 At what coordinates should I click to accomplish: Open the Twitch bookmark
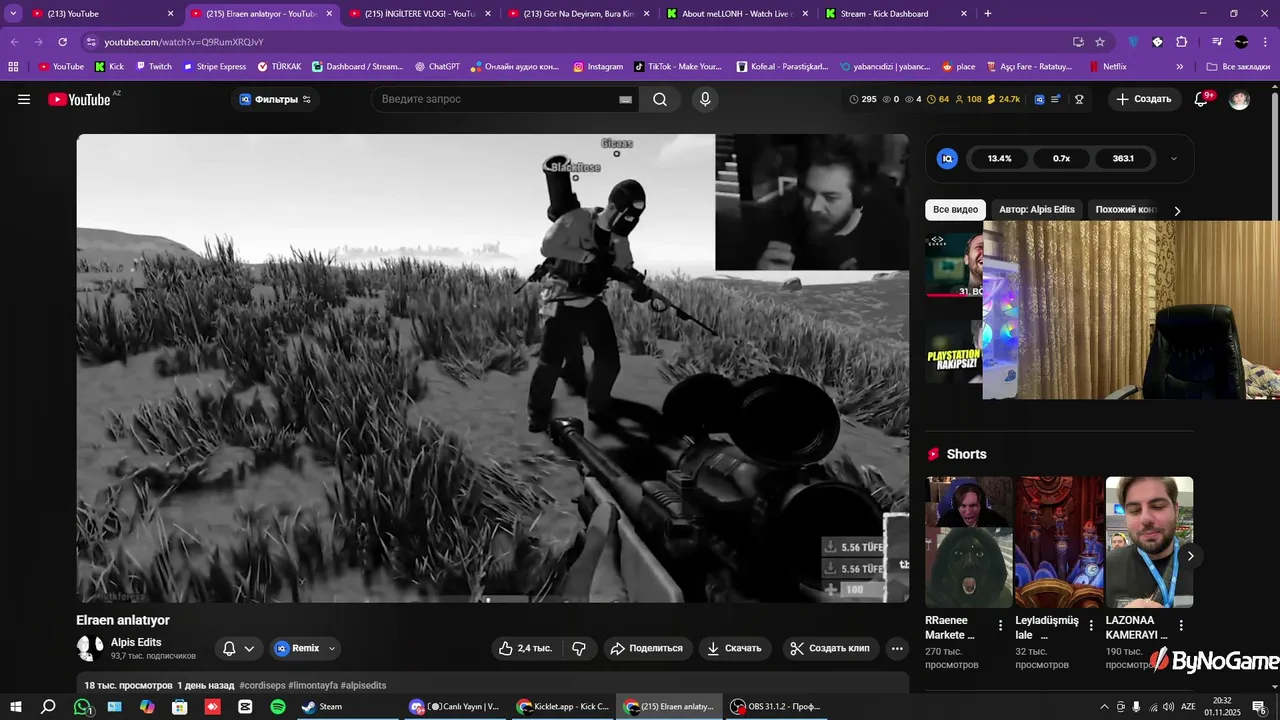coord(154,67)
